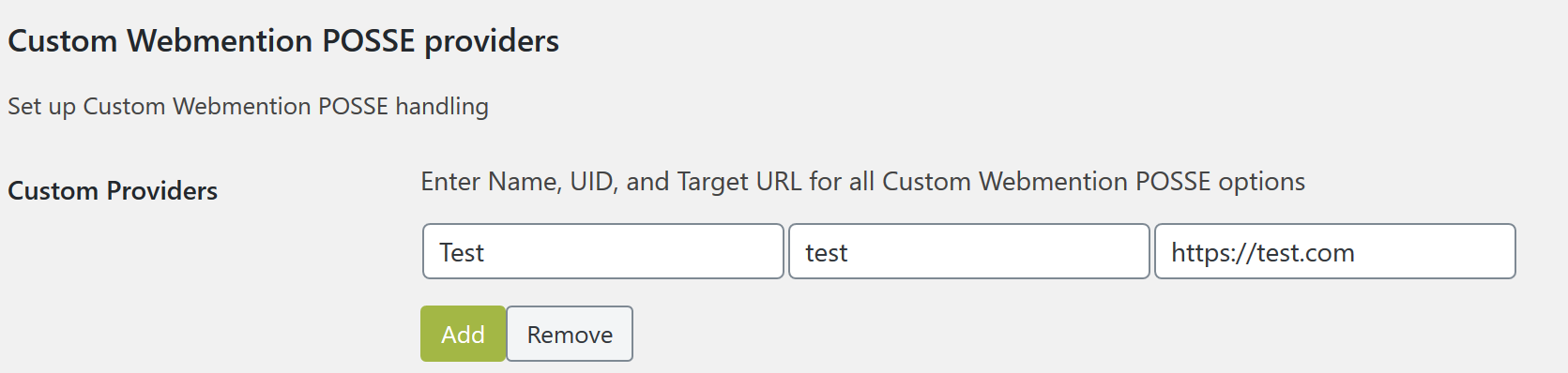Viewport: 1568px width, 373px height.
Task: Click the word "Providers" in the left label
Action: 161,190
